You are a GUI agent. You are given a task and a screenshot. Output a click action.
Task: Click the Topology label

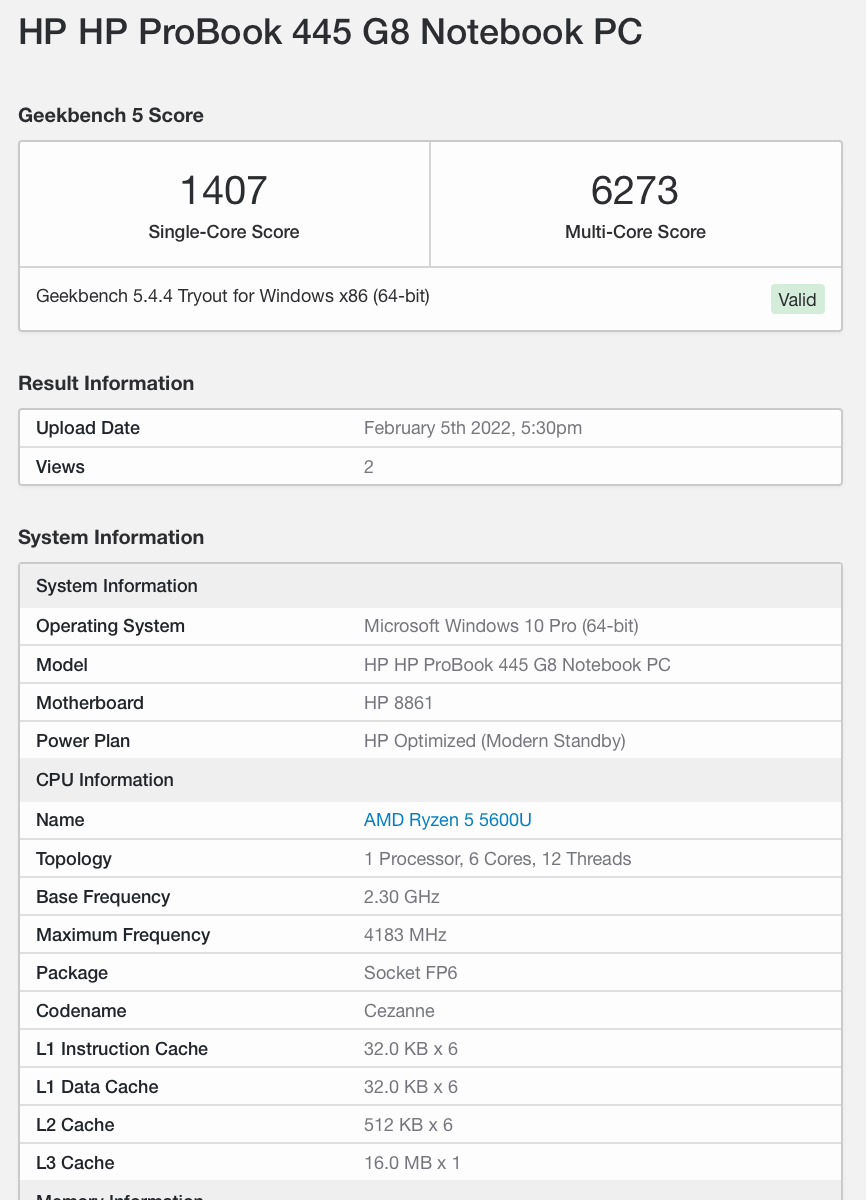pos(74,859)
